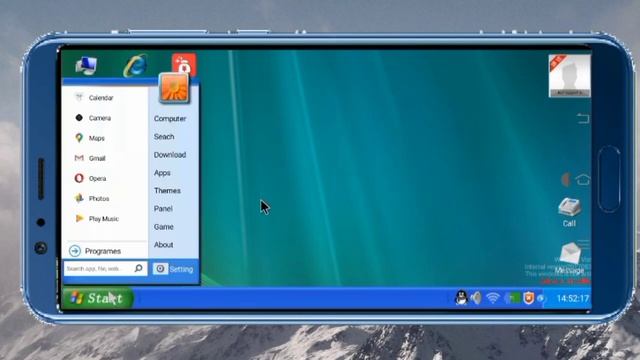Viewport: 640px width, 360px height.
Task: Open the contact photo widget
Action: [x=569, y=76]
